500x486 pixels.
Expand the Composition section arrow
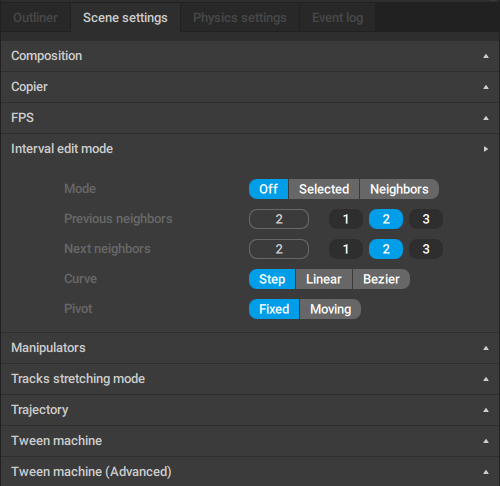(x=486, y=56)
